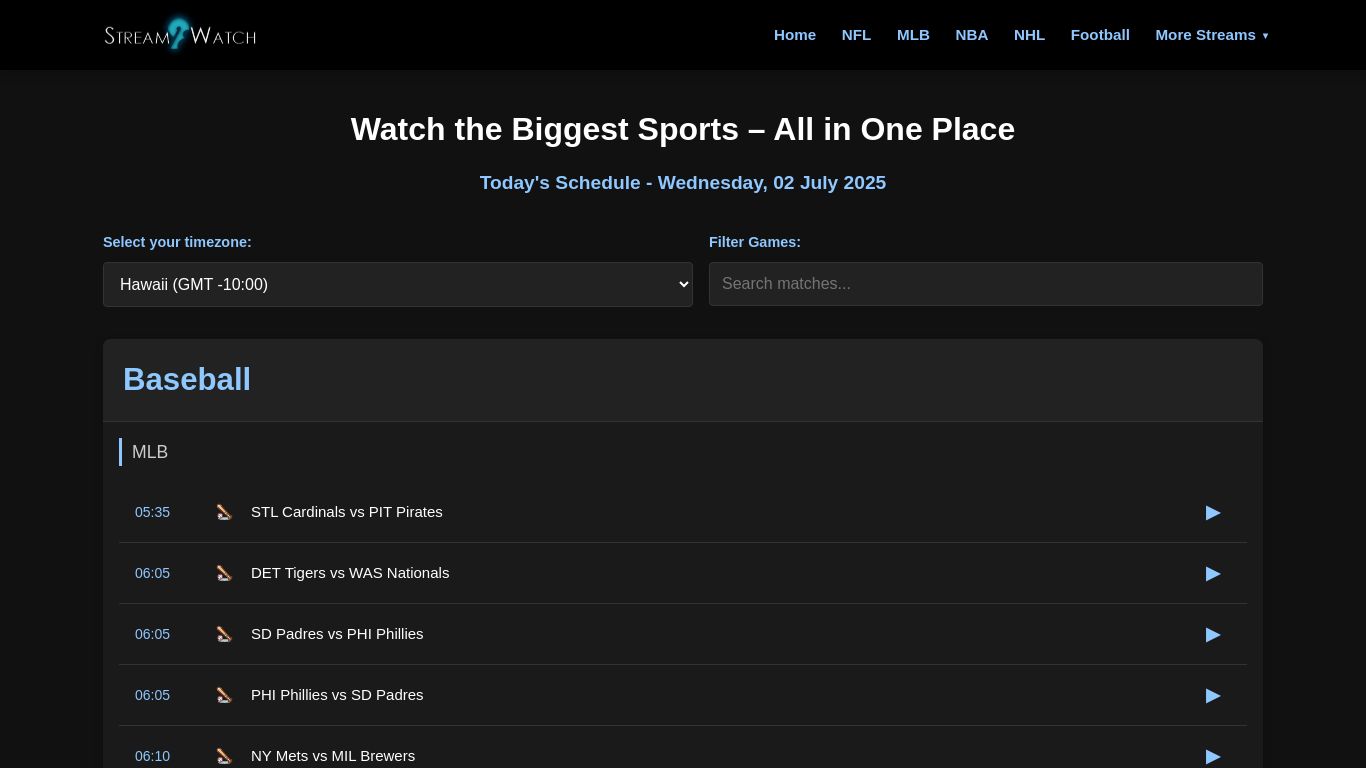The height and width of the screenshot is (768, 1366).
Task: Expand the More Streams menu
Action: pyautogui.click(x=1211, y=35)
